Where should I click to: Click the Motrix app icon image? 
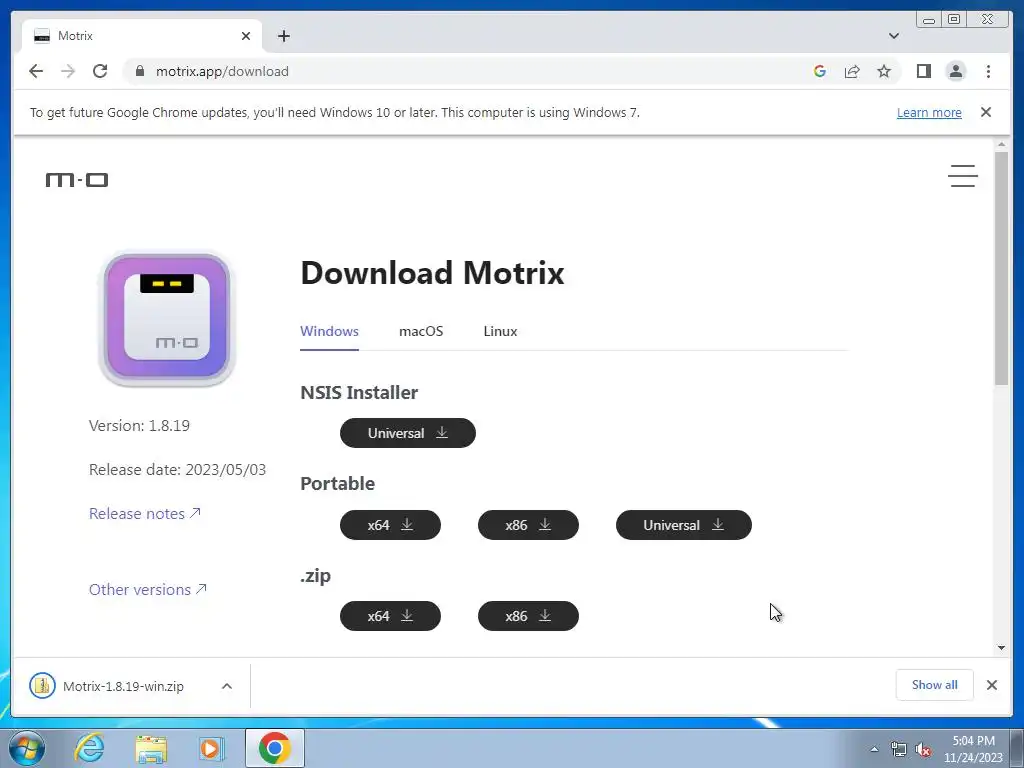(x=167, y=318)
